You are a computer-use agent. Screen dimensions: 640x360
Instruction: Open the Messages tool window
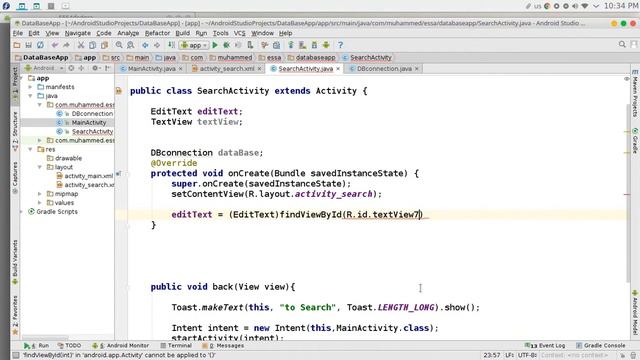tap(223, 346)
